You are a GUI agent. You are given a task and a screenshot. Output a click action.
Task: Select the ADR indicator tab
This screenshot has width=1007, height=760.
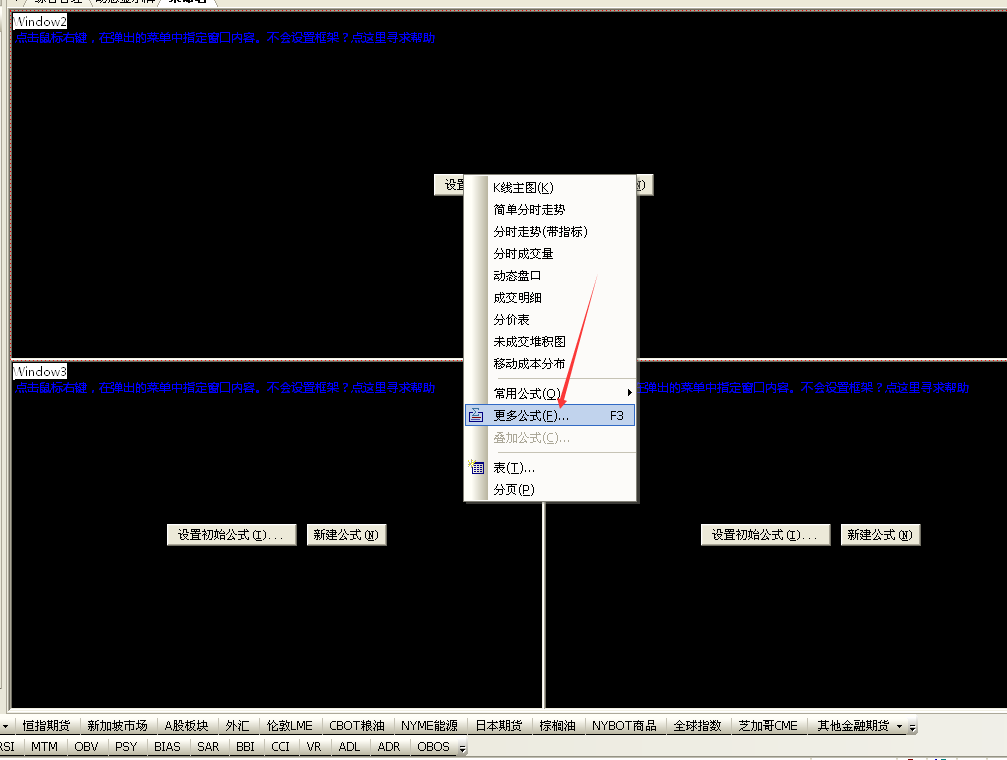coord(389,747)
